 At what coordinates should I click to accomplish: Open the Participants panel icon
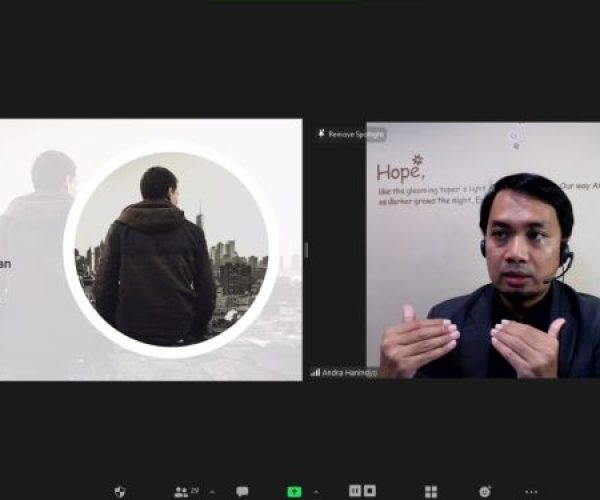180,491
